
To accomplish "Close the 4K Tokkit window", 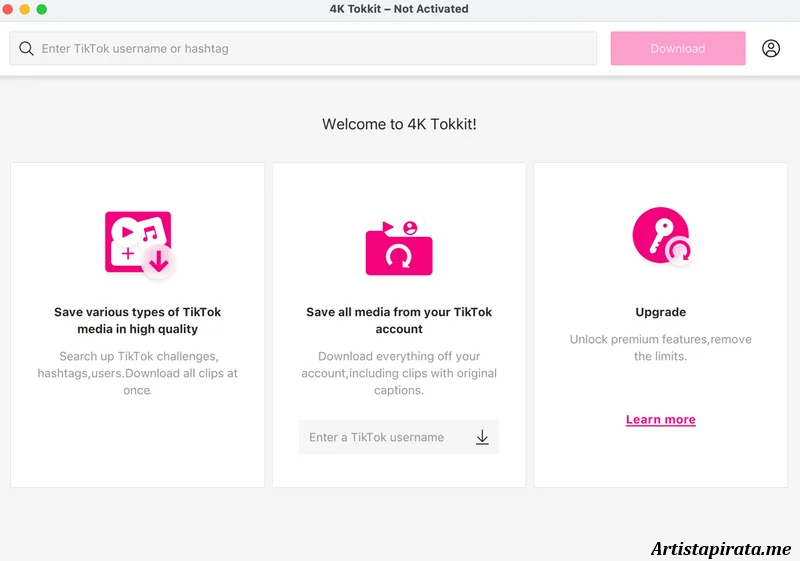I will 8,9.
